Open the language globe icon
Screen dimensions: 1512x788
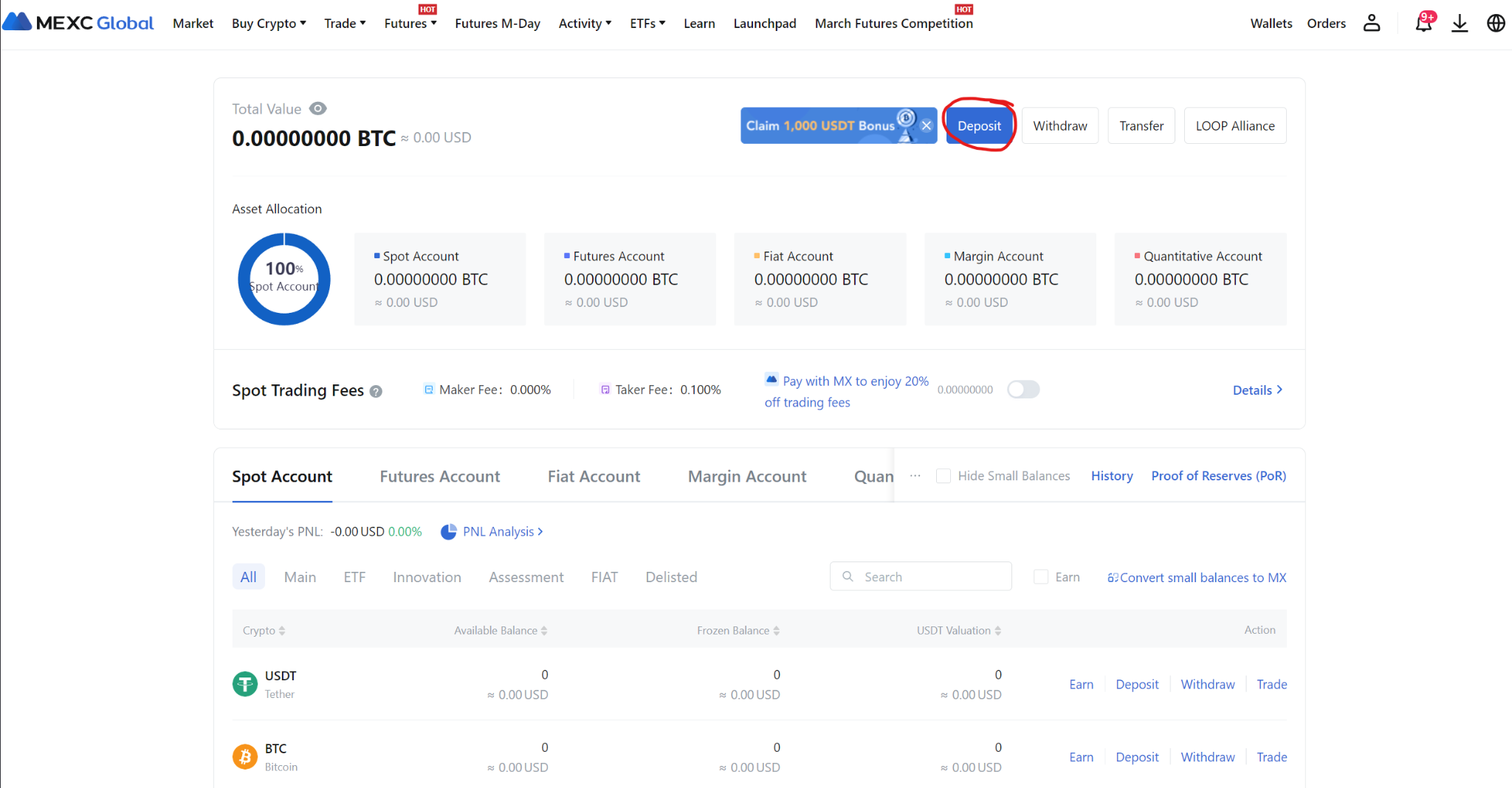(x=1496, y=24)
